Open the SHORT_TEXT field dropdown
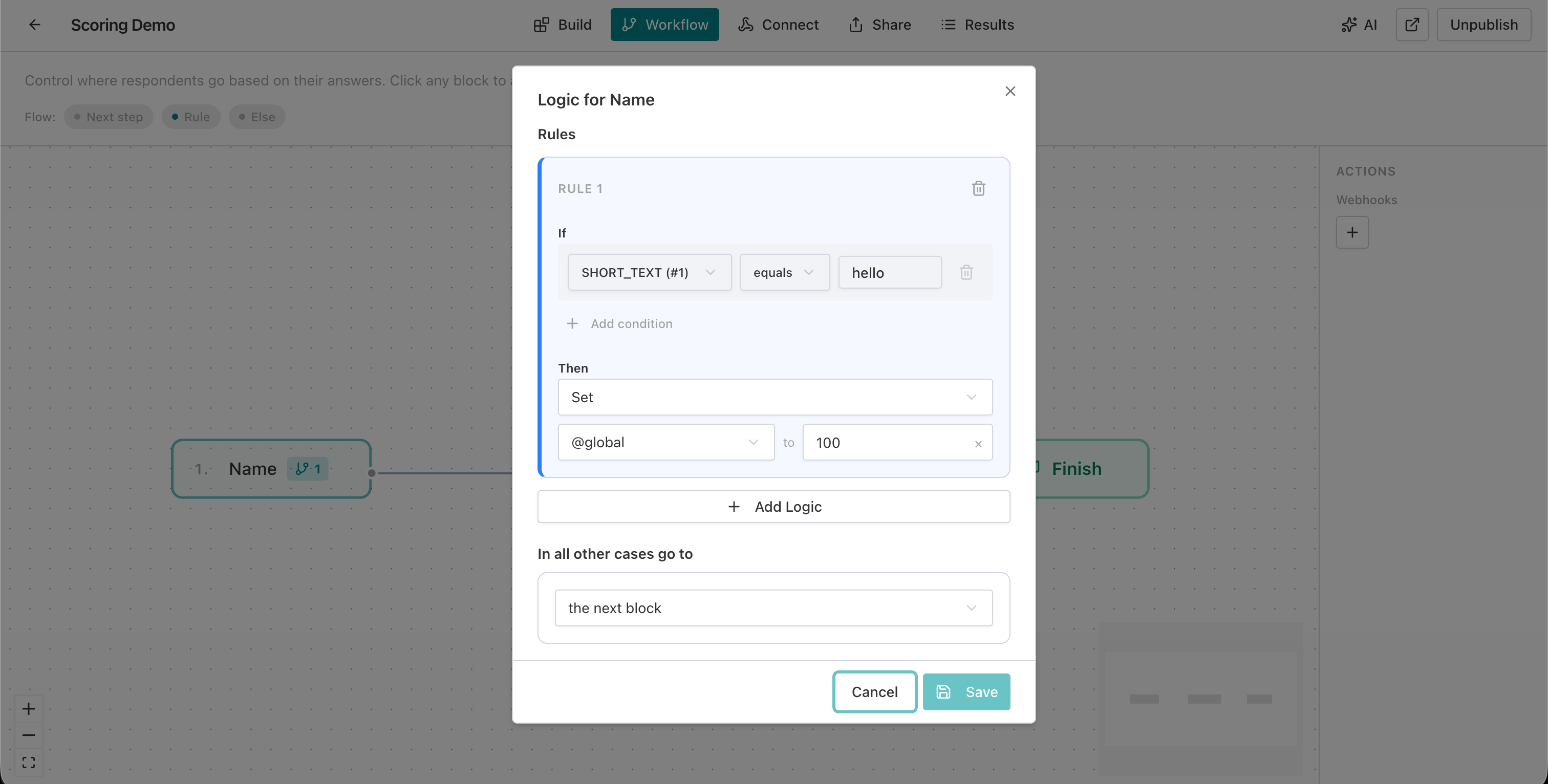 649,272
